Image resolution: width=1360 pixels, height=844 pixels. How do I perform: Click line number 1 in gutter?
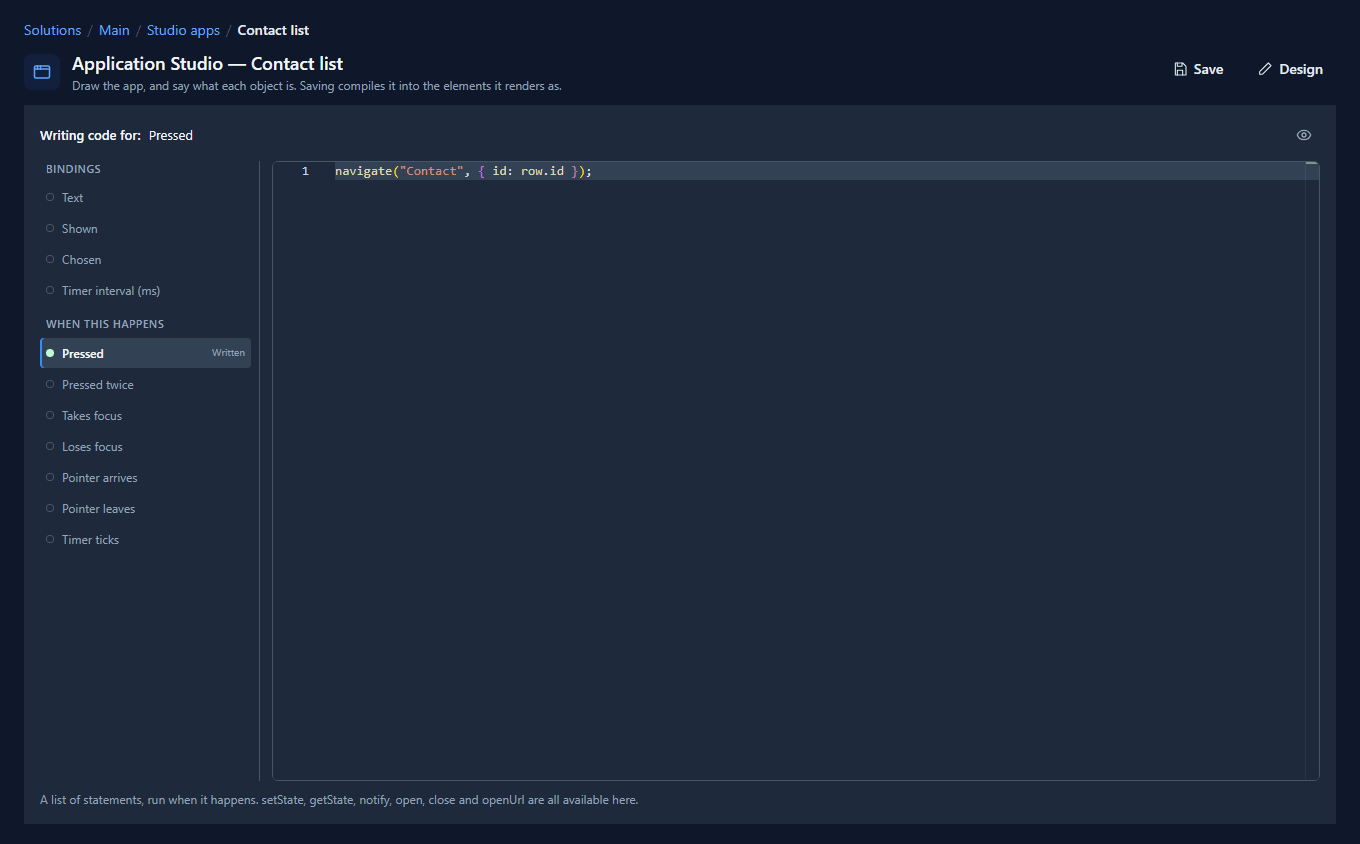tap(305, 171)
